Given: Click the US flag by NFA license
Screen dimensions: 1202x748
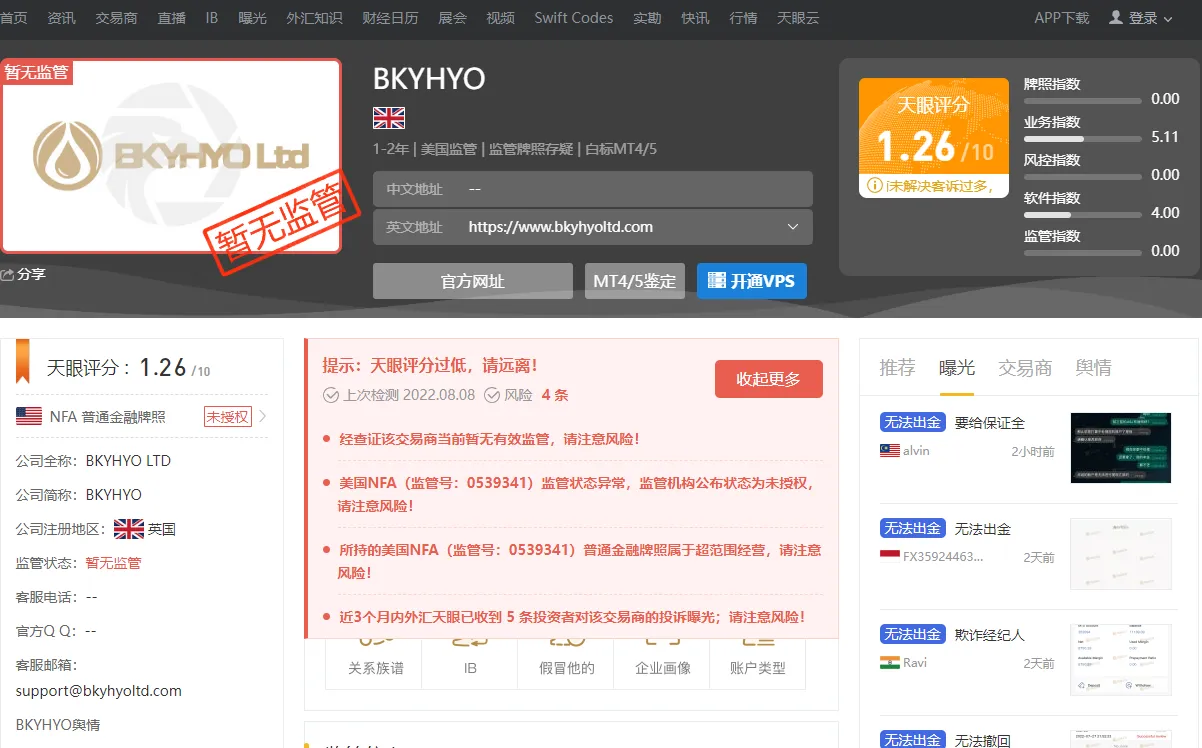Looking at the screenshot, I should [x=29, y=416].
